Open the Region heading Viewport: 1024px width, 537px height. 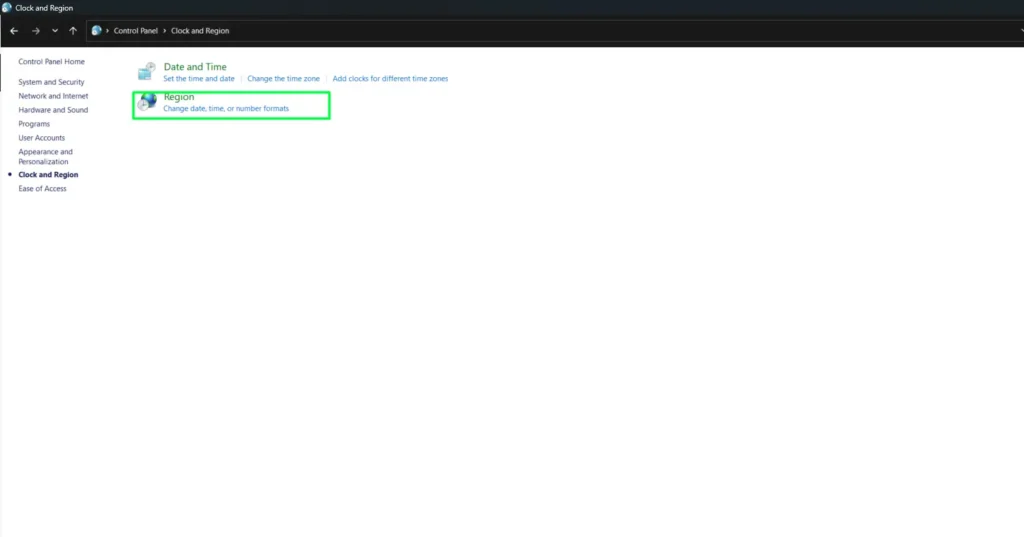pos(178,97)
